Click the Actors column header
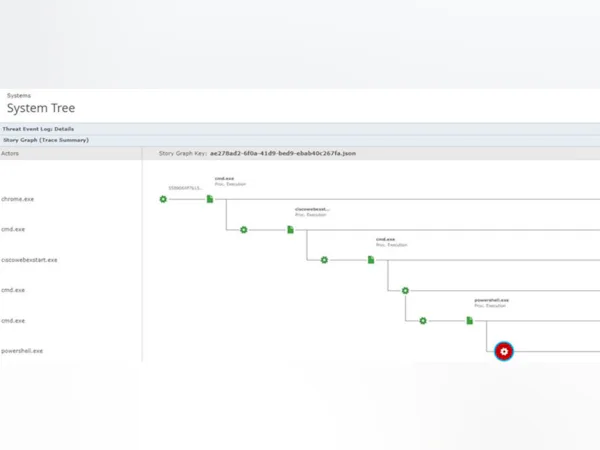Screen dimensions: 600x450 (x=10, y=153)
